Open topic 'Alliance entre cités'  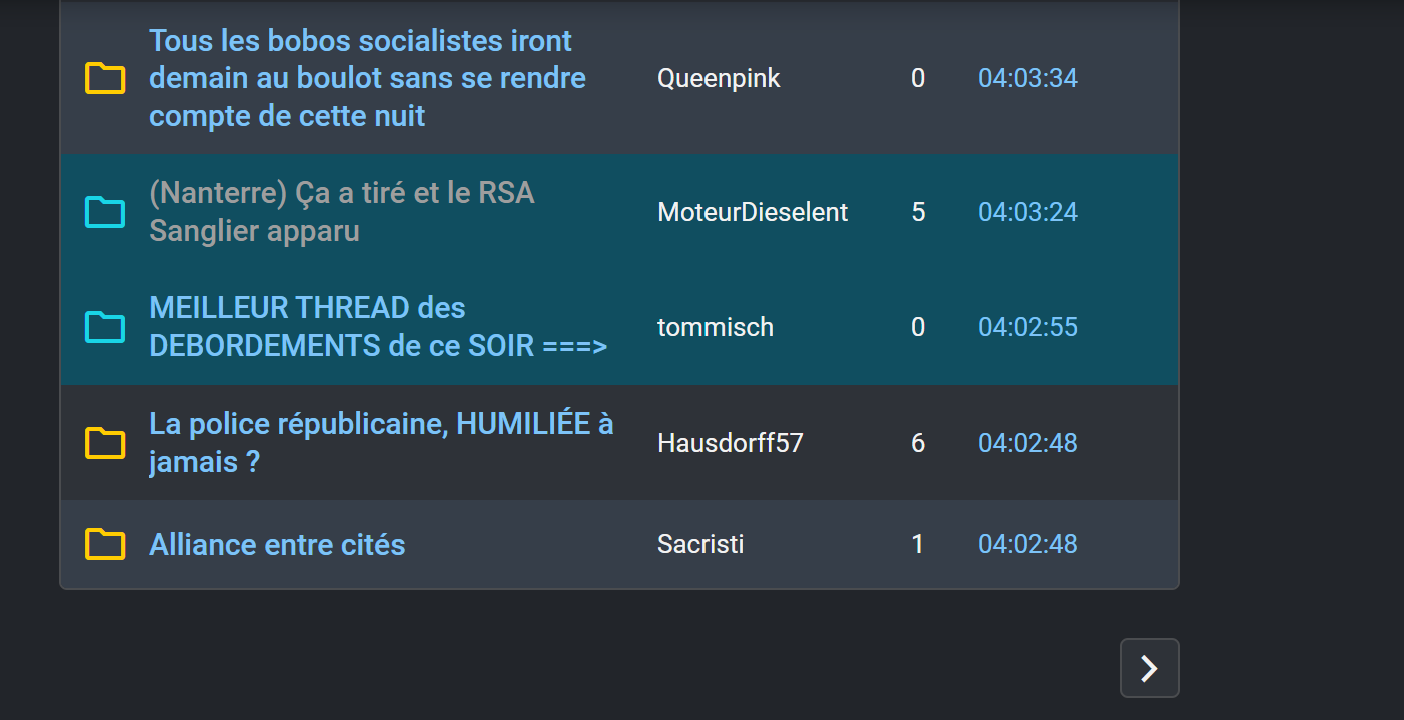point(277,545)
